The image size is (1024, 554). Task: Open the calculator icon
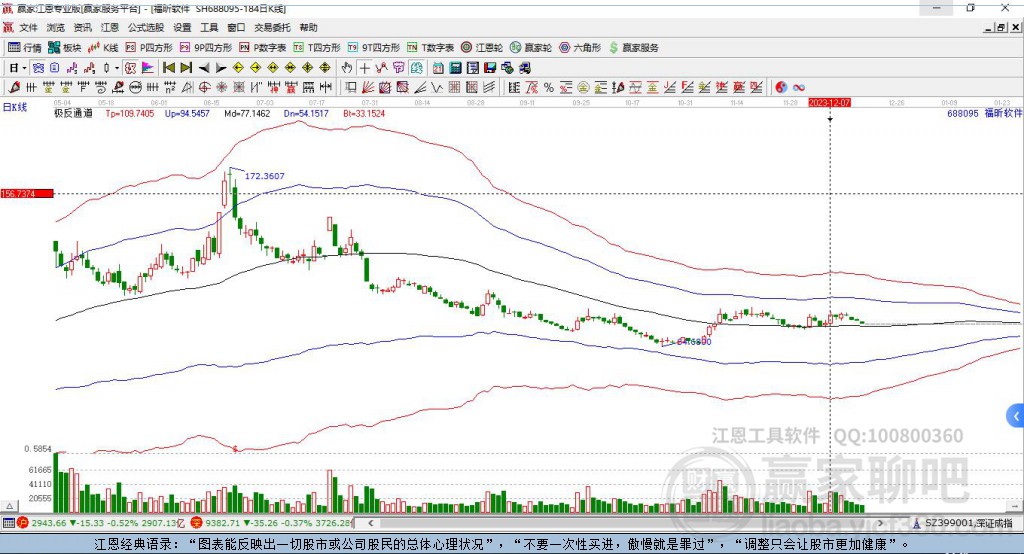pyautogui.click(x=455, y=68)
